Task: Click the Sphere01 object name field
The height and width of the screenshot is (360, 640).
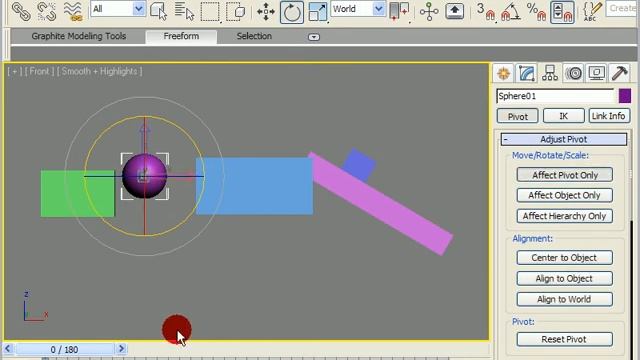Action: (x=555, y=96)
